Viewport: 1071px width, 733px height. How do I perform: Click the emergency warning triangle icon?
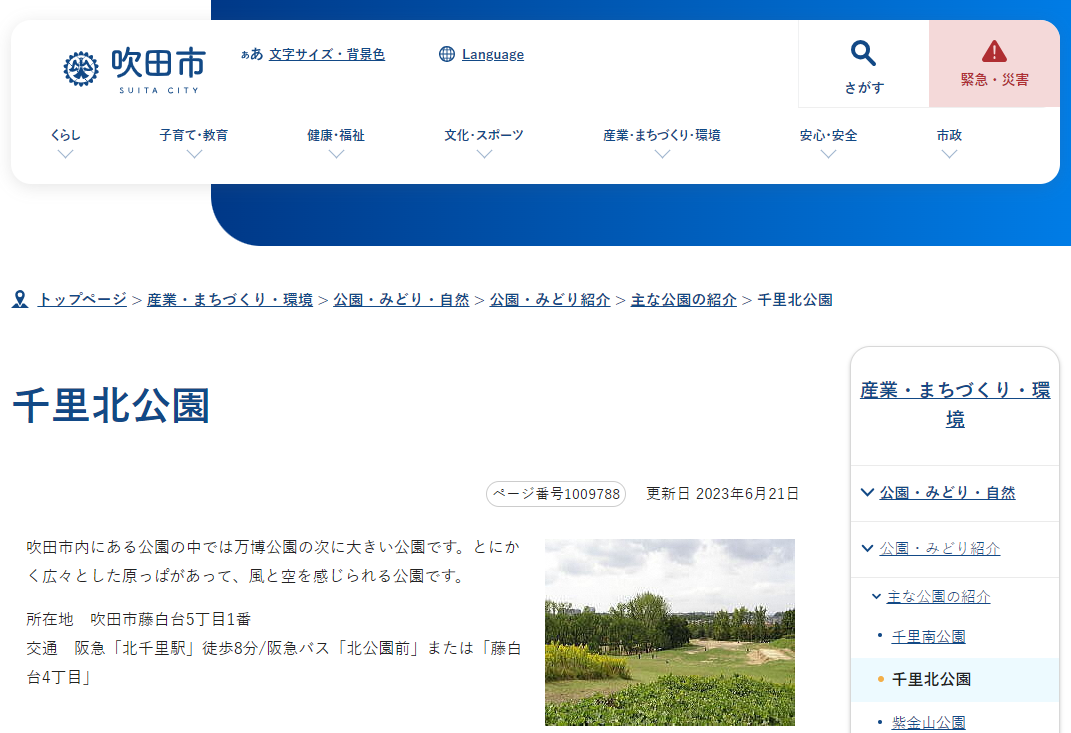(994, 51)
